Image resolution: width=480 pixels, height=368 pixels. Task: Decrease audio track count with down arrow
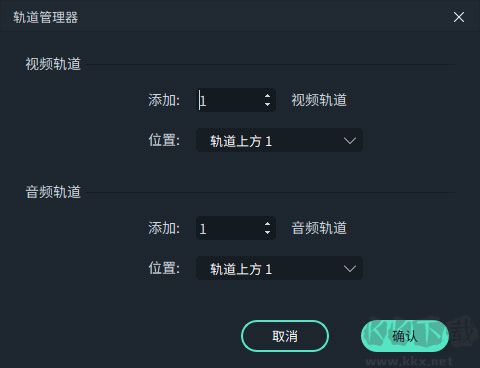(x=267, y=232)
